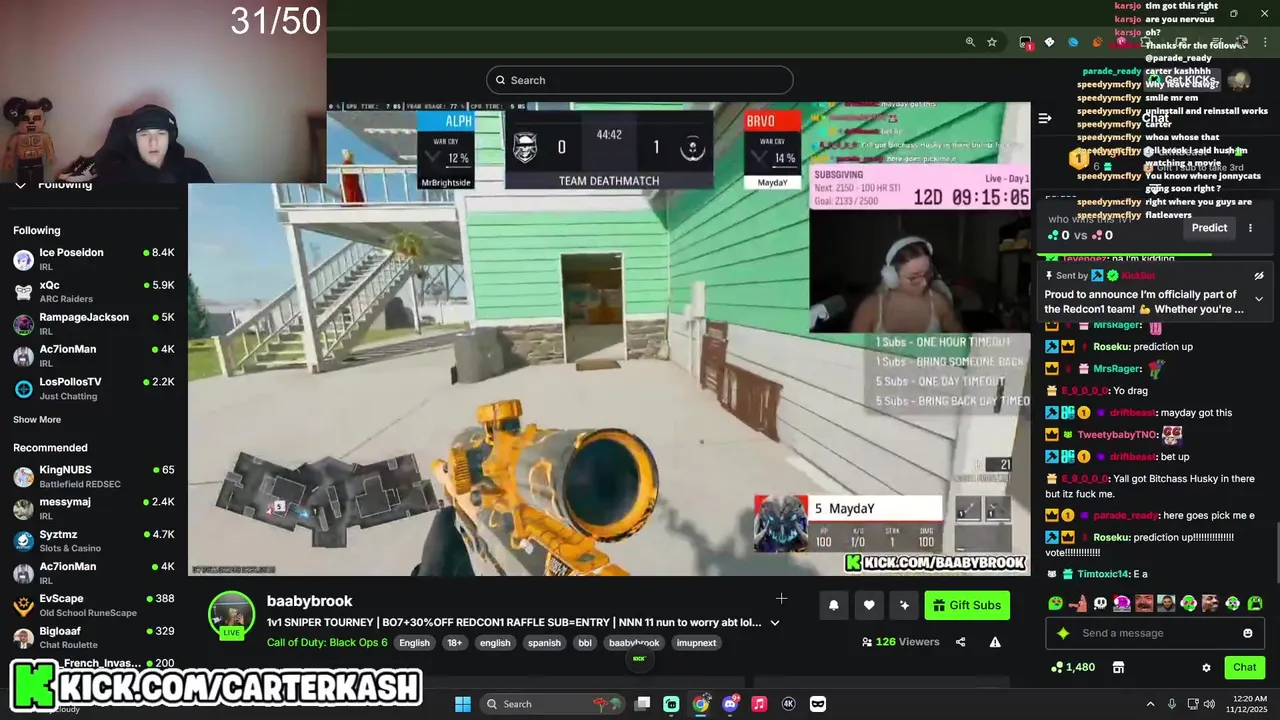Viewport: 1280px width, 720px height.
Task: Collapse chat panel arrow icon
Action: click(1045, 118)
